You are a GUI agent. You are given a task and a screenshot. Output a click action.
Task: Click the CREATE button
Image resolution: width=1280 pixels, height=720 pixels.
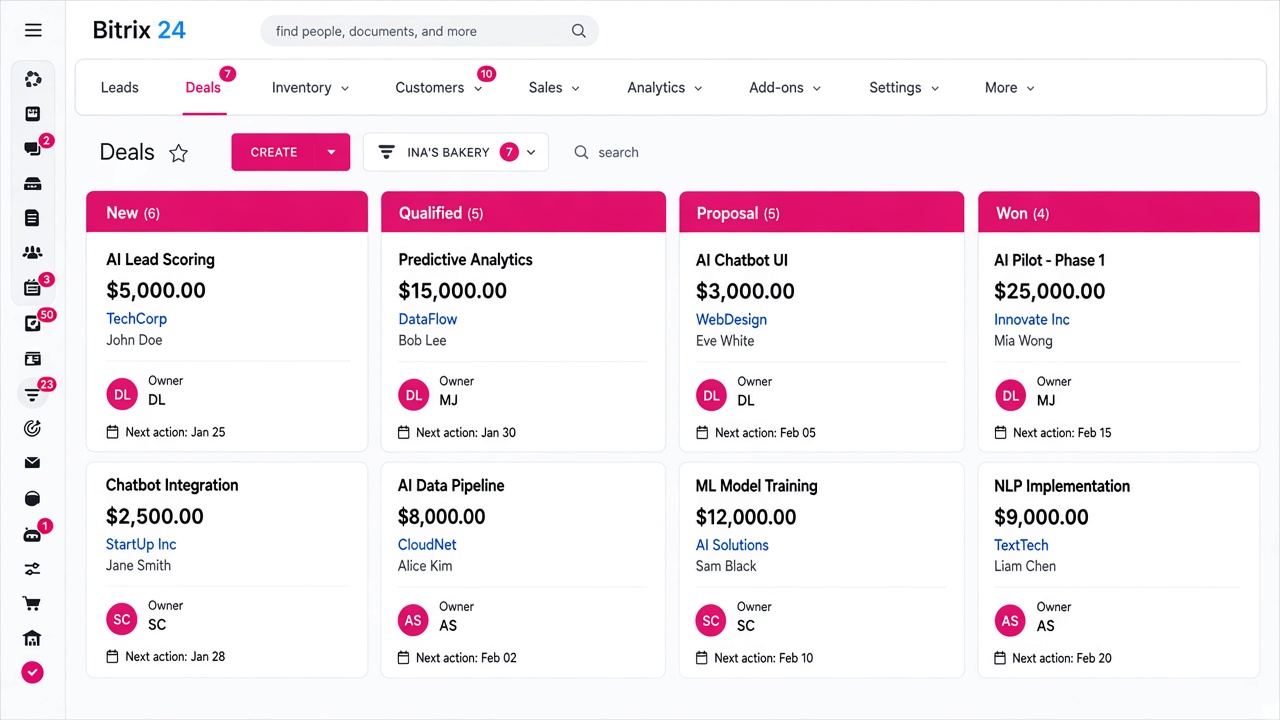point(274,152)
